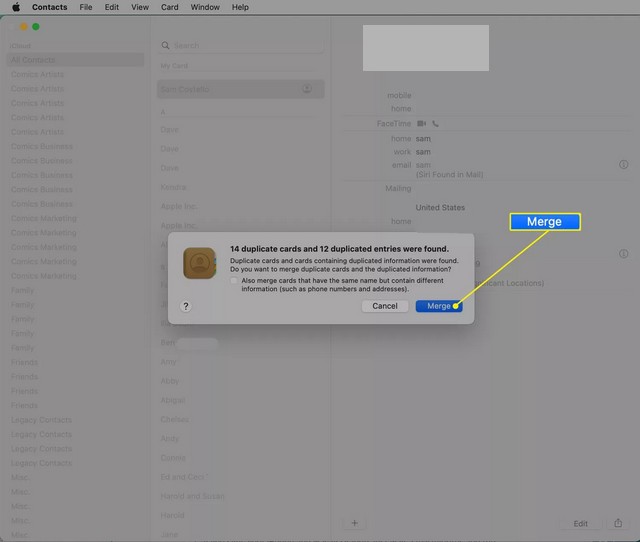640x542 pixels.
Task: Open the dialog's question mark help button
Action: point(186,307)
